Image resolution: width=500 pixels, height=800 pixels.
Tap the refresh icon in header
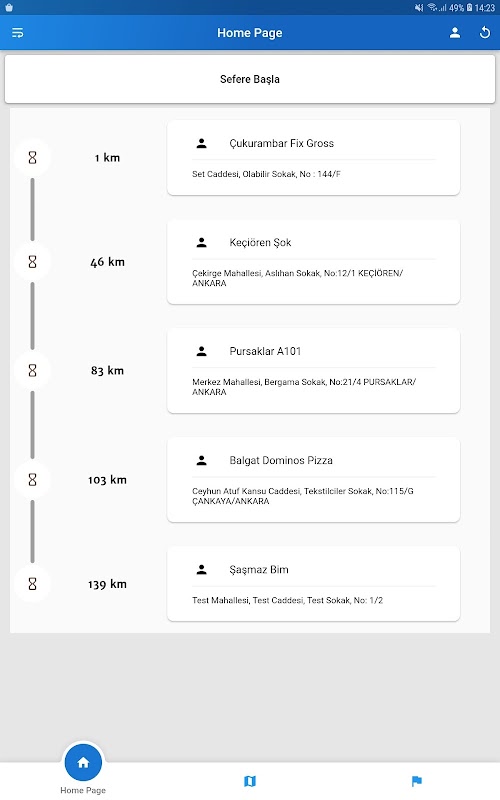(485, 33)
